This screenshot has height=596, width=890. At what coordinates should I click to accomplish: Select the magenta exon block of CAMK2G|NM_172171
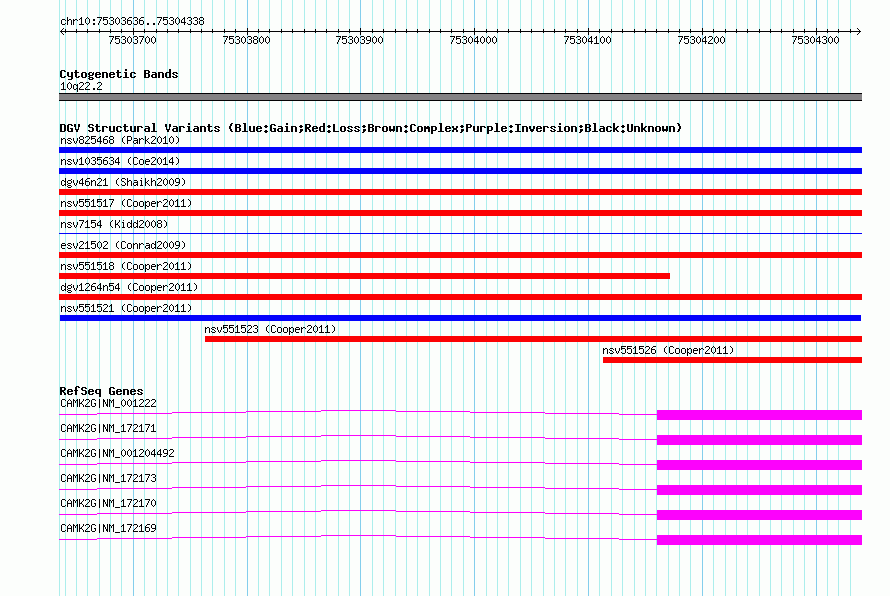pyautogui.click(x=759, y=440)
